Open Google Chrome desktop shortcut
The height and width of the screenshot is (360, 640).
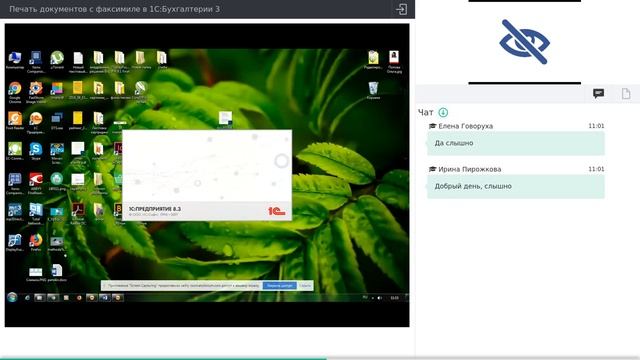coord(15,91)
